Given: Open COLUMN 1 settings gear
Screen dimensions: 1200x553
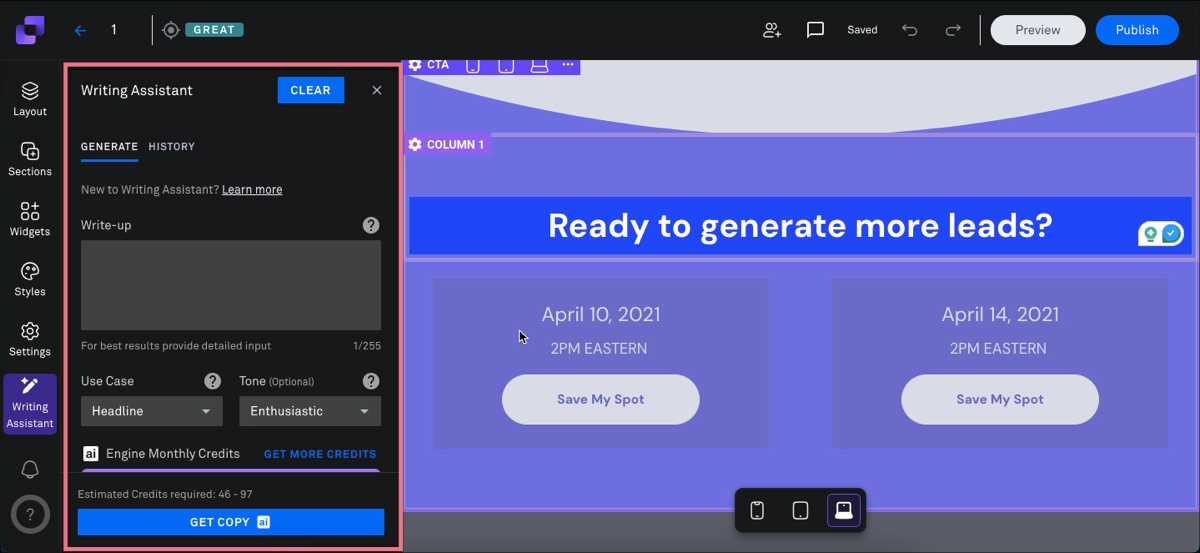Looking at the screenshot, I should [x=415, y=145].
